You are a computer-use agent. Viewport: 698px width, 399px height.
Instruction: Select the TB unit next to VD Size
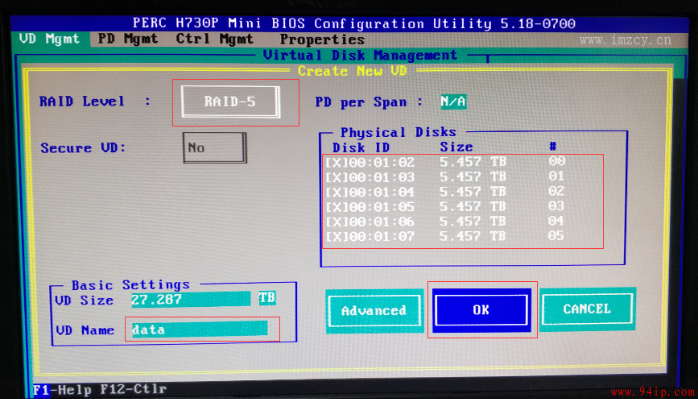(x=267, y=298)
